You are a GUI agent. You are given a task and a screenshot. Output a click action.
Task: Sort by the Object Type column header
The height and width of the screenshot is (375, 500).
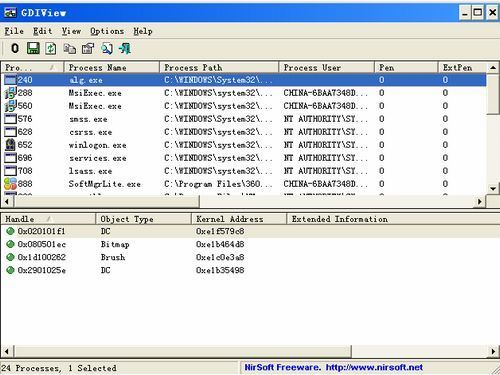(144, 219)
